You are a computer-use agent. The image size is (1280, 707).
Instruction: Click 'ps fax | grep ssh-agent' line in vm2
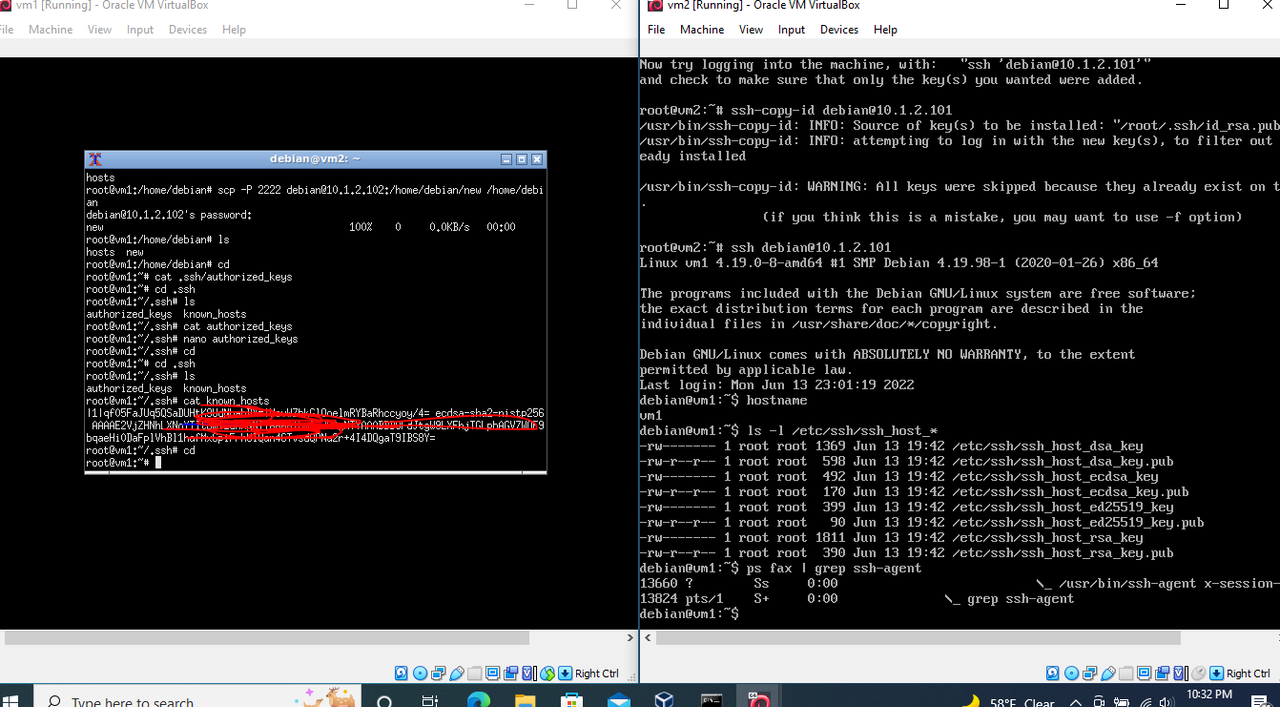coord(780,568)
